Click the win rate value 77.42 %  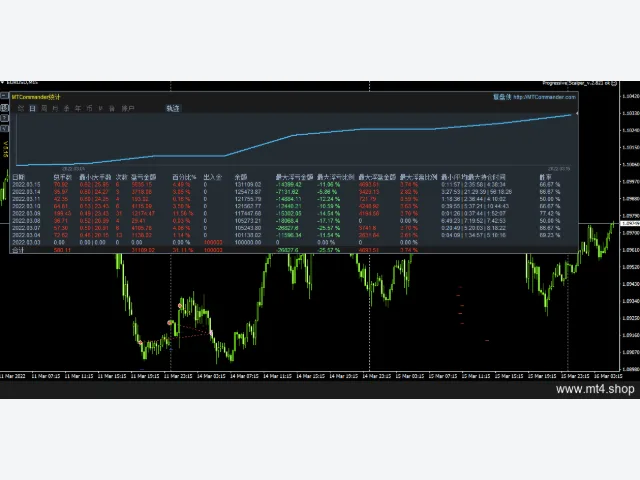[550, 213]
